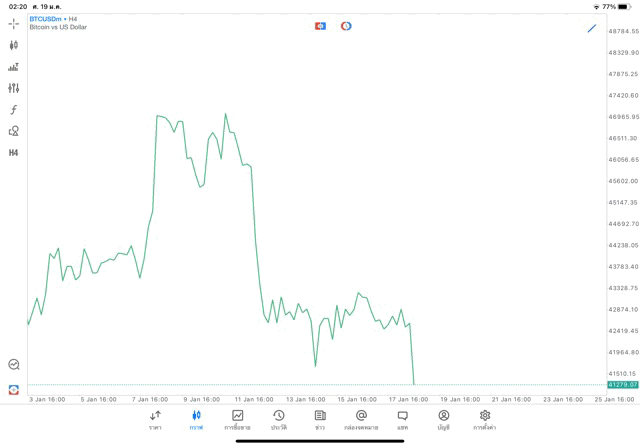Image resolution: width=640 pixels, height=447 pixels.
Task: Go to the History (ประวัติ) tab
Action: (279, 420)
